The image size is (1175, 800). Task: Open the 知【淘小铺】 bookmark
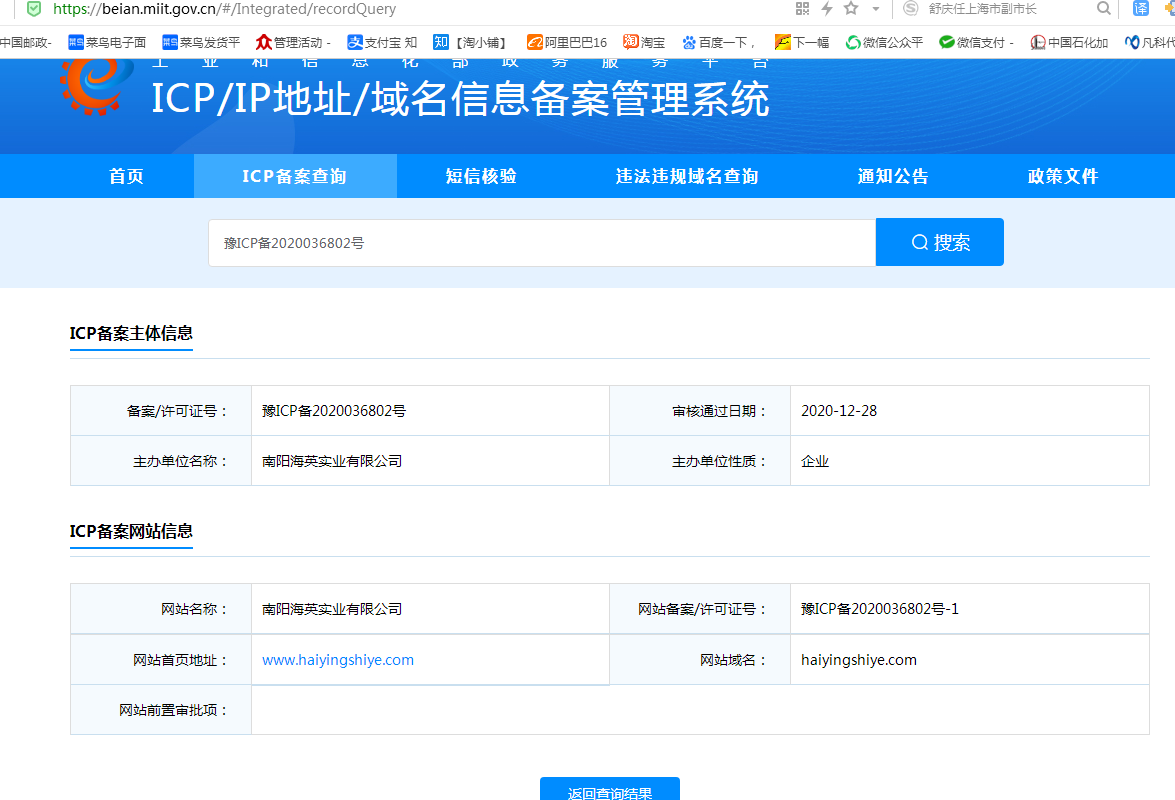point(471,43)
